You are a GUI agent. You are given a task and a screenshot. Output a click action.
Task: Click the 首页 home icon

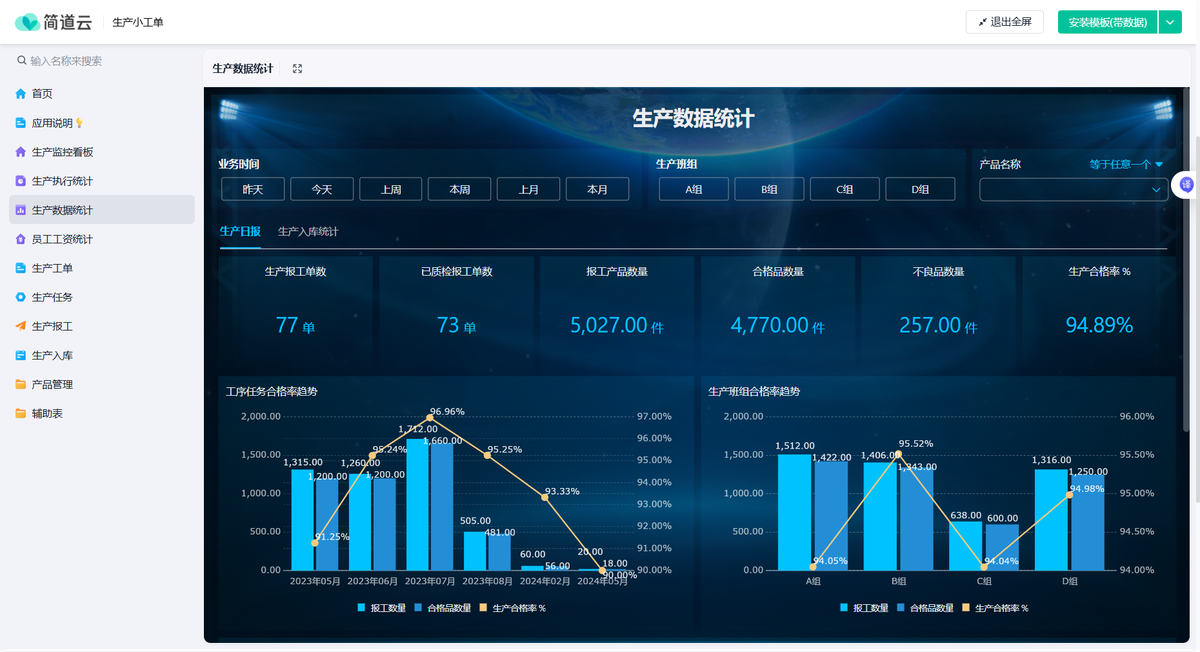pyautogui.click(x=21, y=94)
